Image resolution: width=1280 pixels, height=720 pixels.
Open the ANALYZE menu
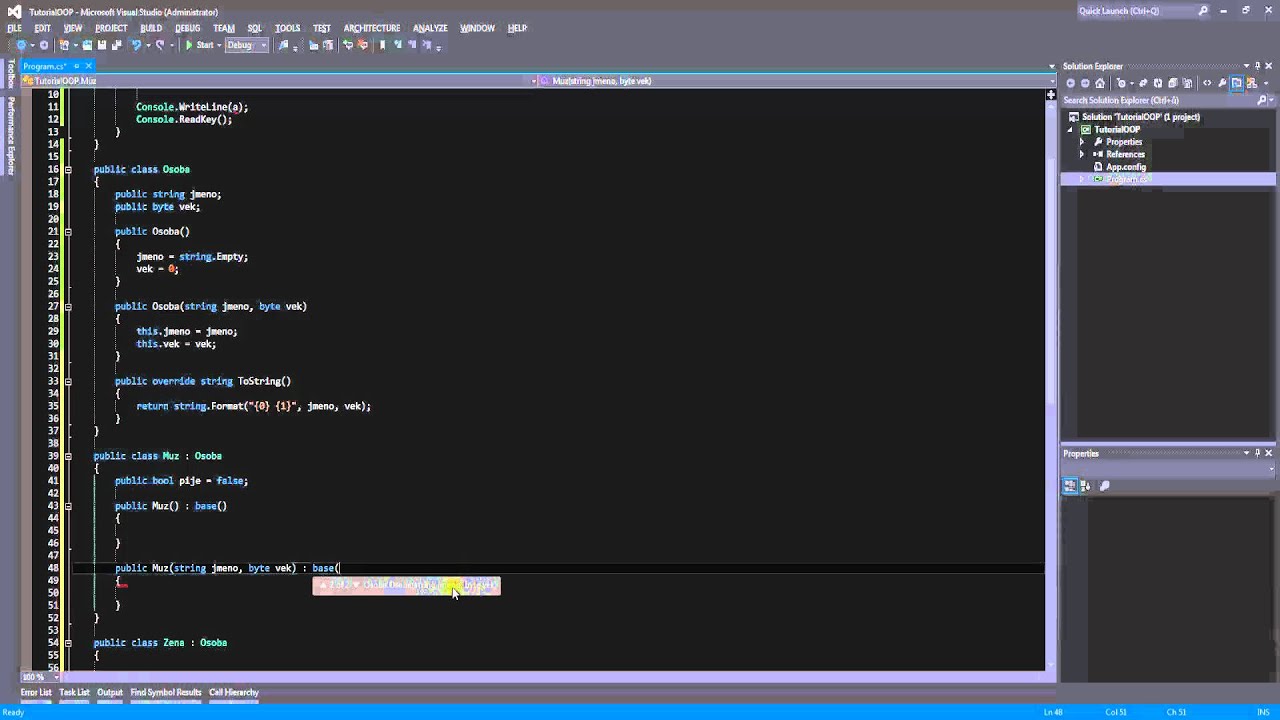[x=430, y=28]
